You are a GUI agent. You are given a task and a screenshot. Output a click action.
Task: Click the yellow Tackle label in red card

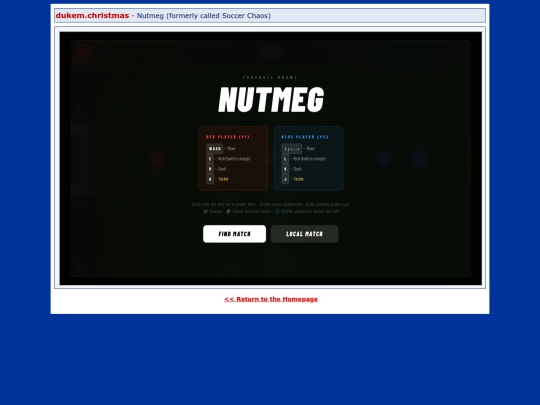click(x=224, y=179)
